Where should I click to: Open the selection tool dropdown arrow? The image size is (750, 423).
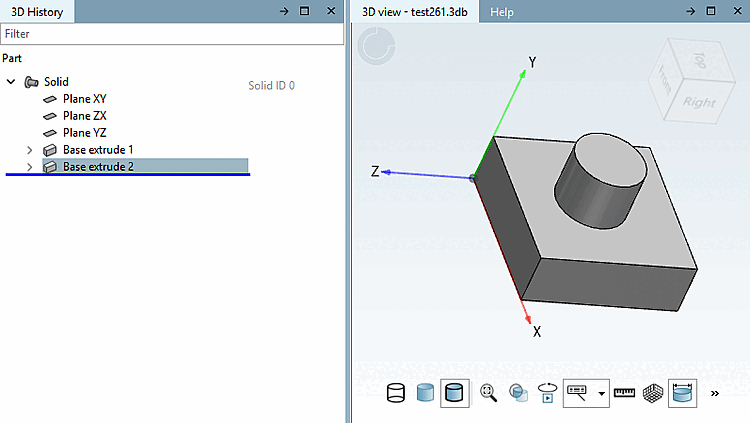pos(602,393)
